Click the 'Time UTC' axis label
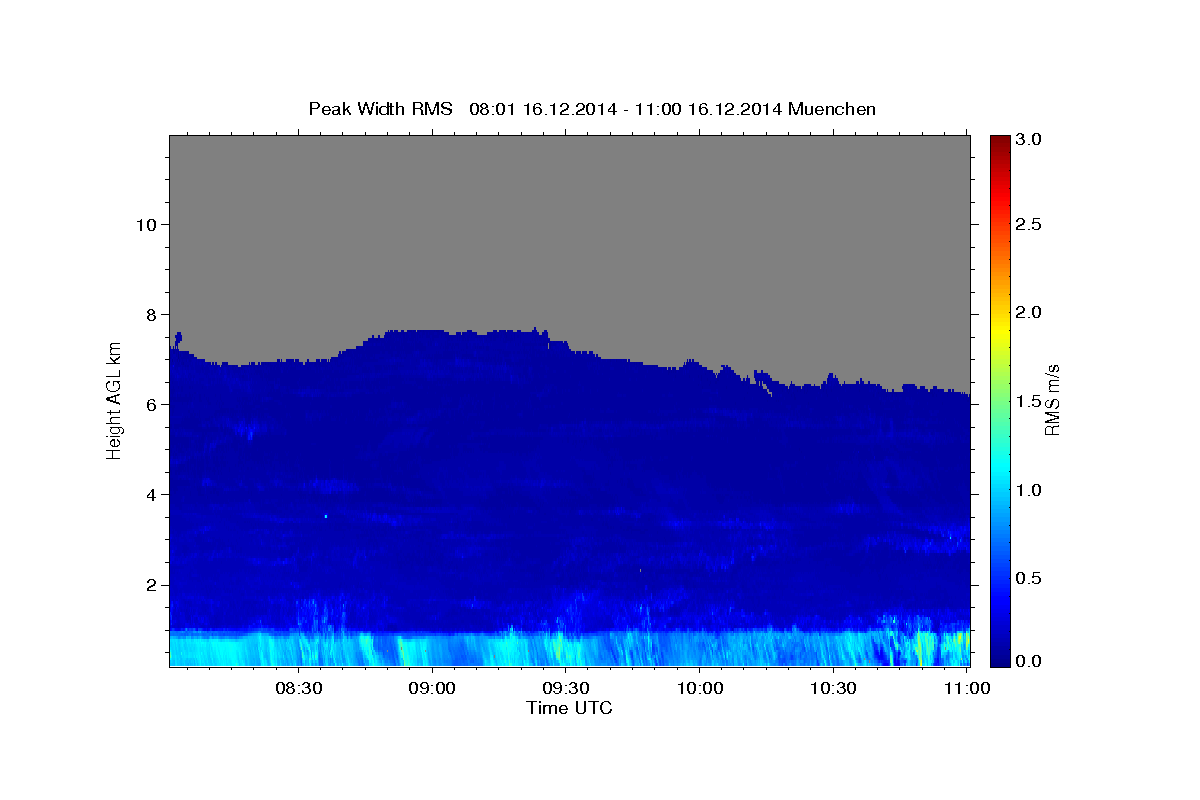 [569, 708]
